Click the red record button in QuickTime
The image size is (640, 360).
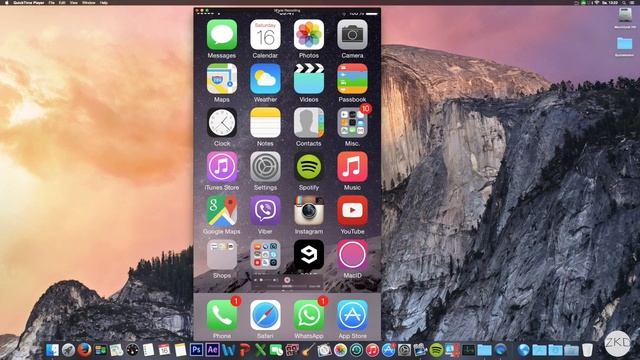[287, 280]
